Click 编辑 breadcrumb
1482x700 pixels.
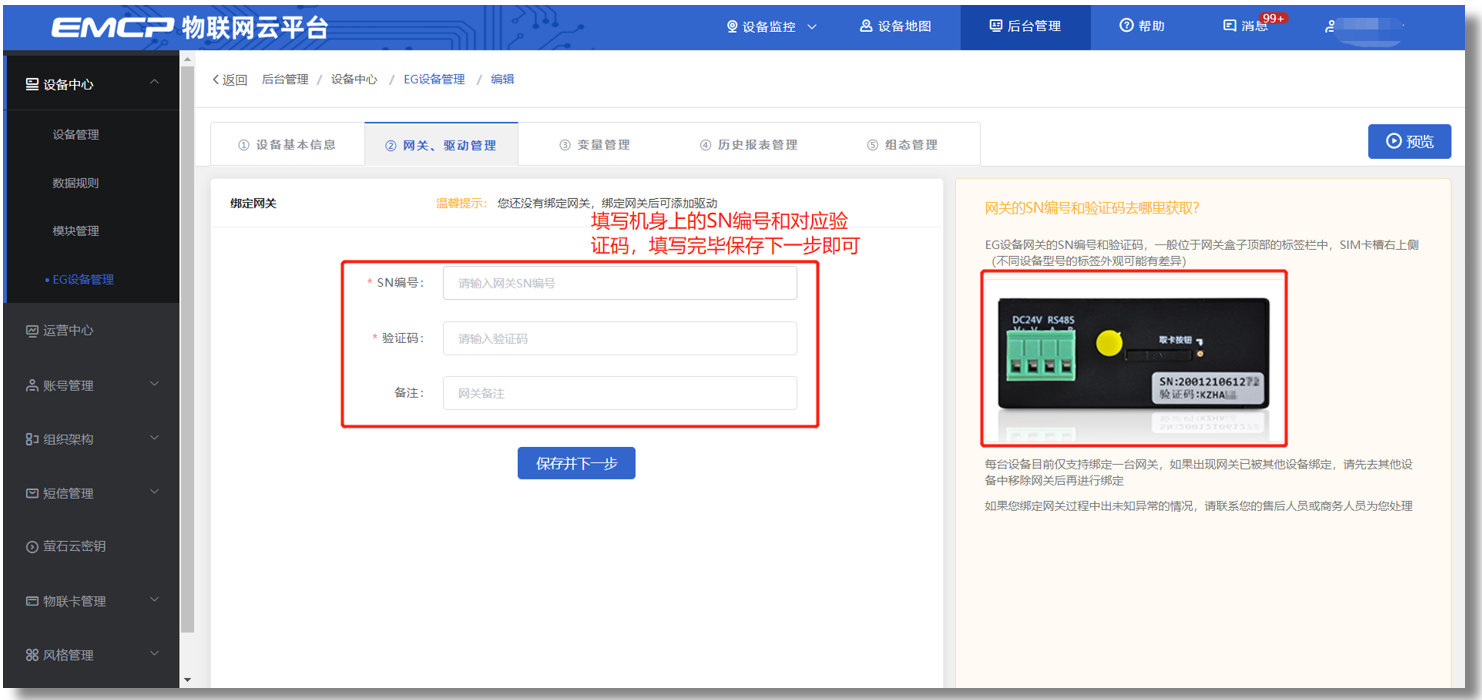[502, 79]
